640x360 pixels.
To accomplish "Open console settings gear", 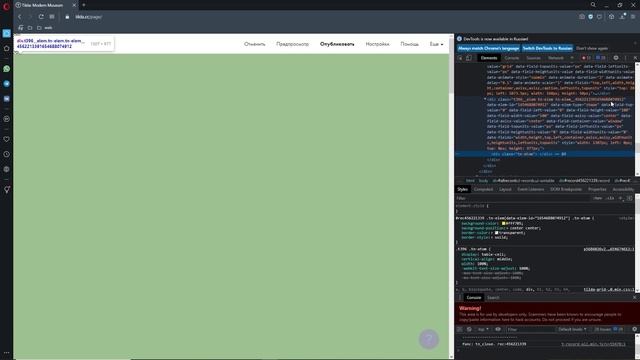I will [x=634, y=329].
